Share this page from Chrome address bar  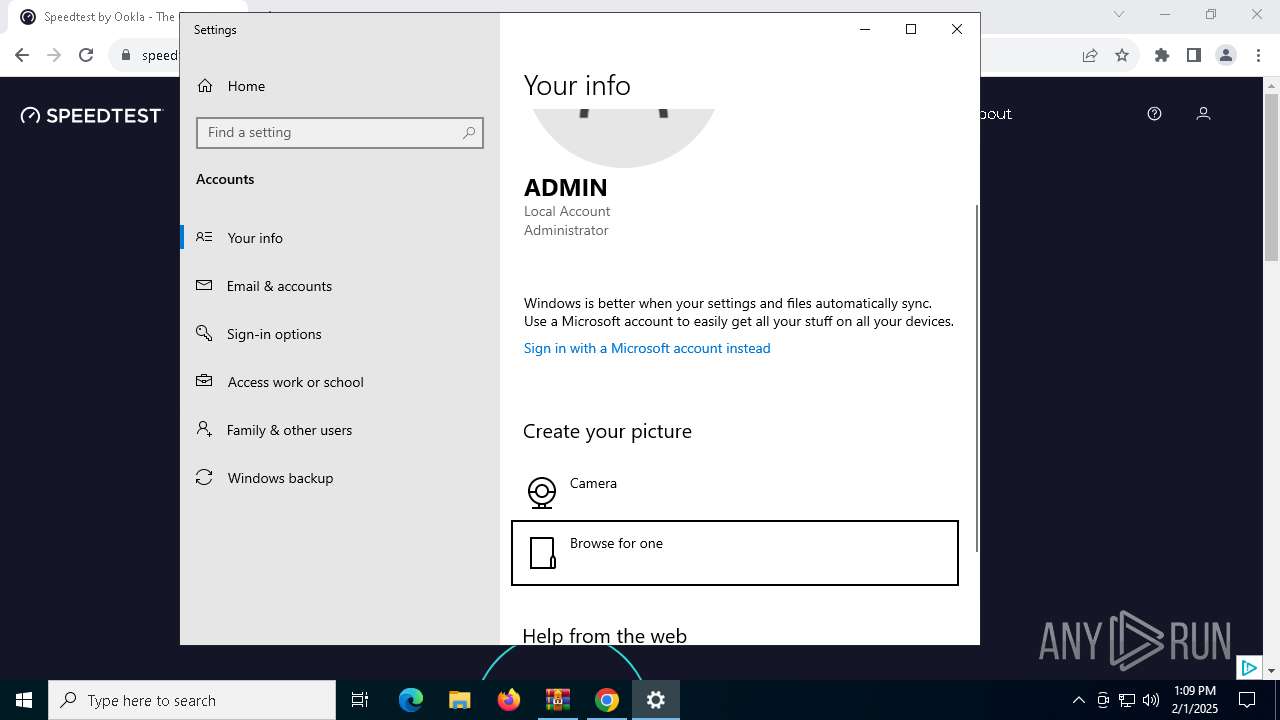1090,56
